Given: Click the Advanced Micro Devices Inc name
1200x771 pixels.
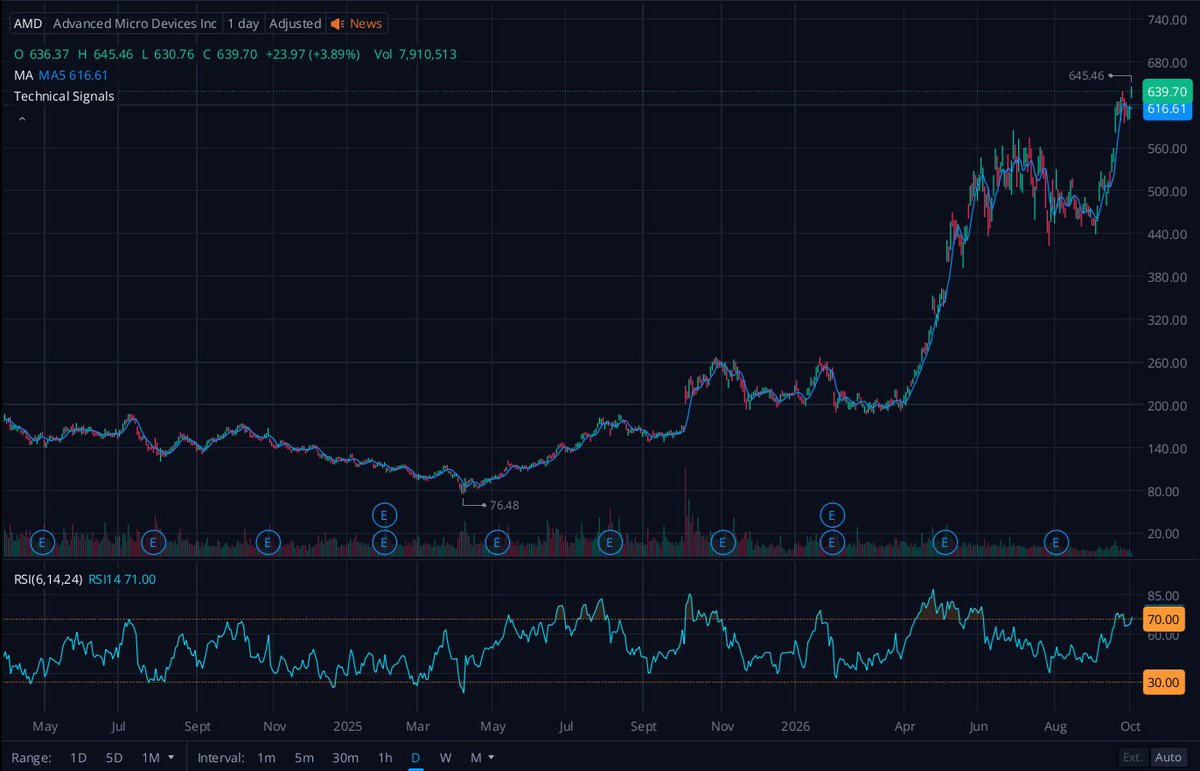Looking at the screenshot, I should tap(135, 24).
